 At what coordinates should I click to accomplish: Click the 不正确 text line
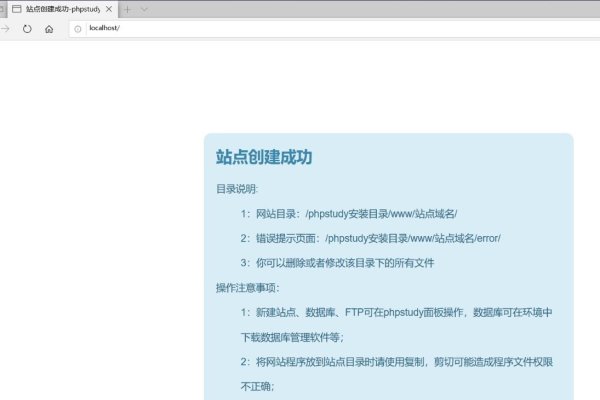(258, 387)
